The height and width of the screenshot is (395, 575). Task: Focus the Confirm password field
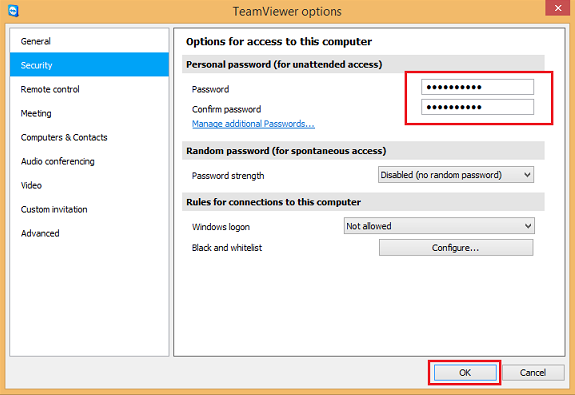477,107
